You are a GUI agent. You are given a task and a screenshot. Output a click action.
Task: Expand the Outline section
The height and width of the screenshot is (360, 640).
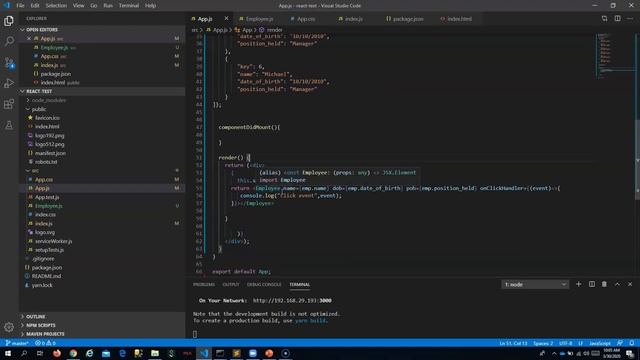tap(36, 317)
